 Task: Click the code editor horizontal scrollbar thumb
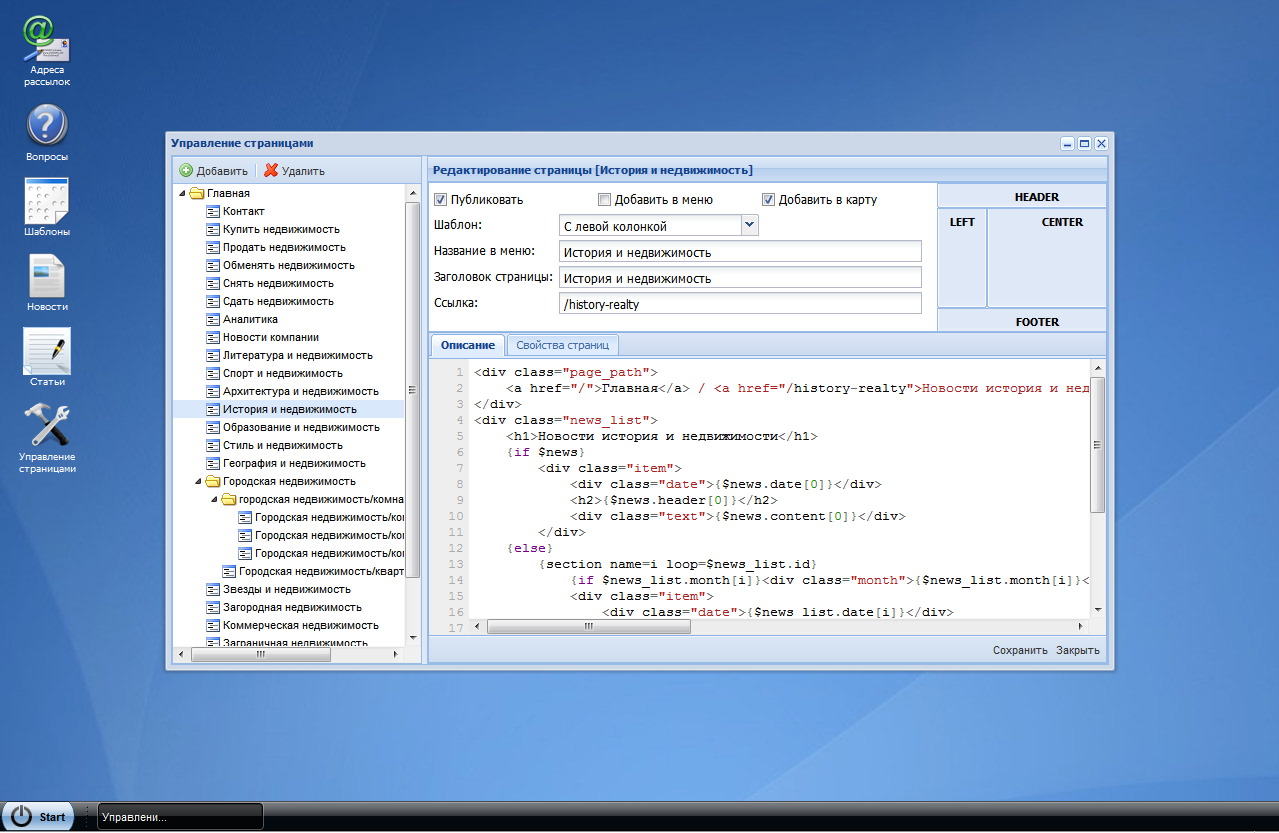[587, 627]
